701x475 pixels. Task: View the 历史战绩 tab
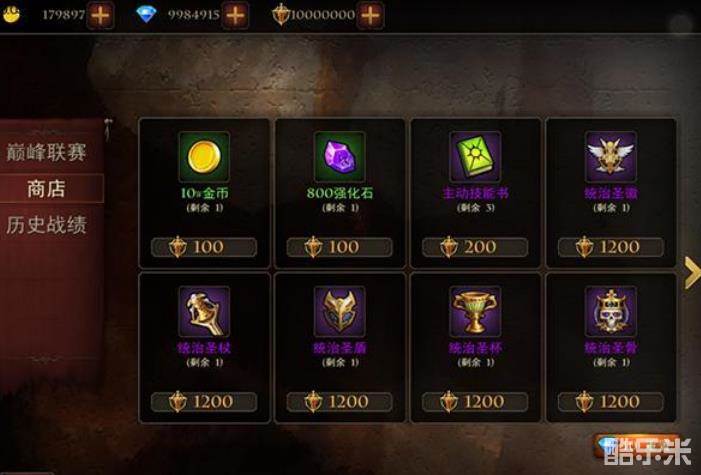pos(46,225)
